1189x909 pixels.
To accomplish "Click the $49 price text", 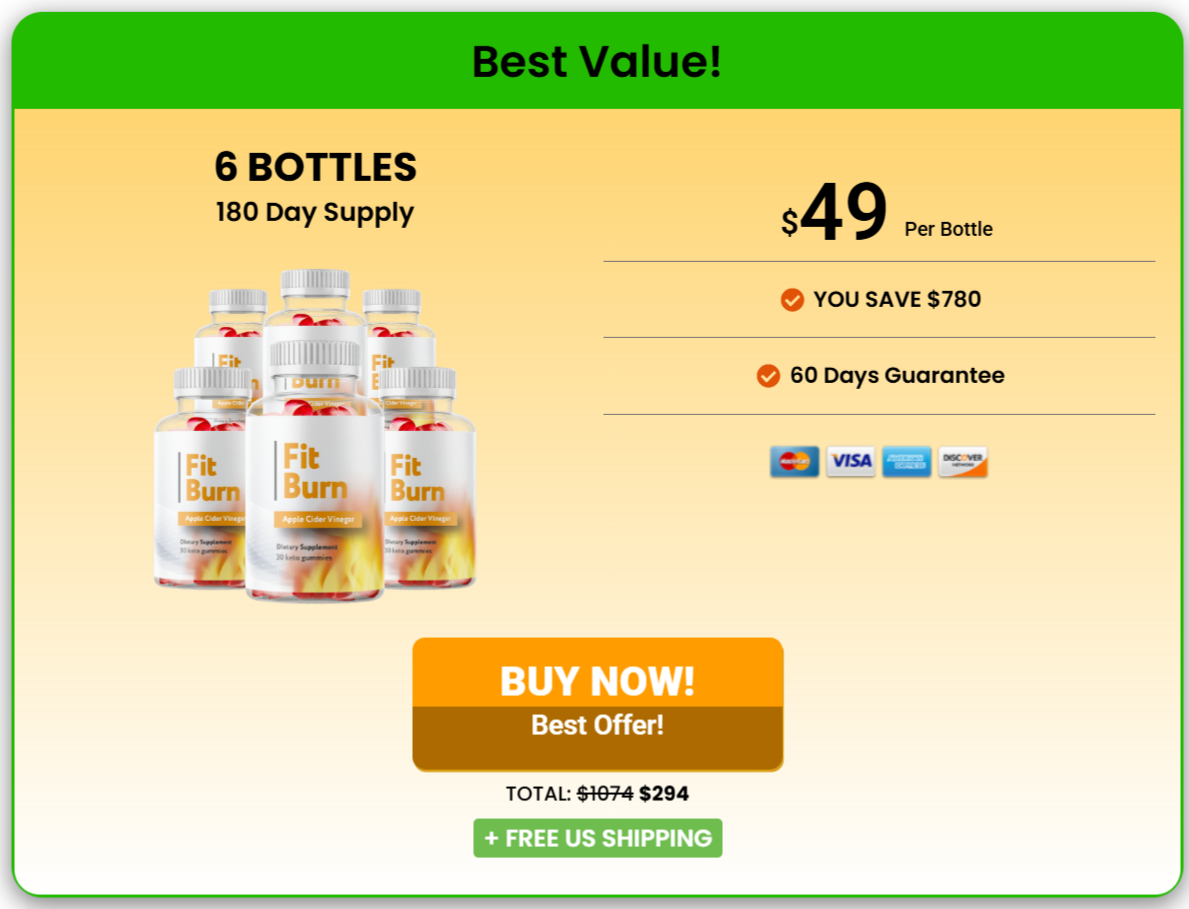I will tap(834, 212).
